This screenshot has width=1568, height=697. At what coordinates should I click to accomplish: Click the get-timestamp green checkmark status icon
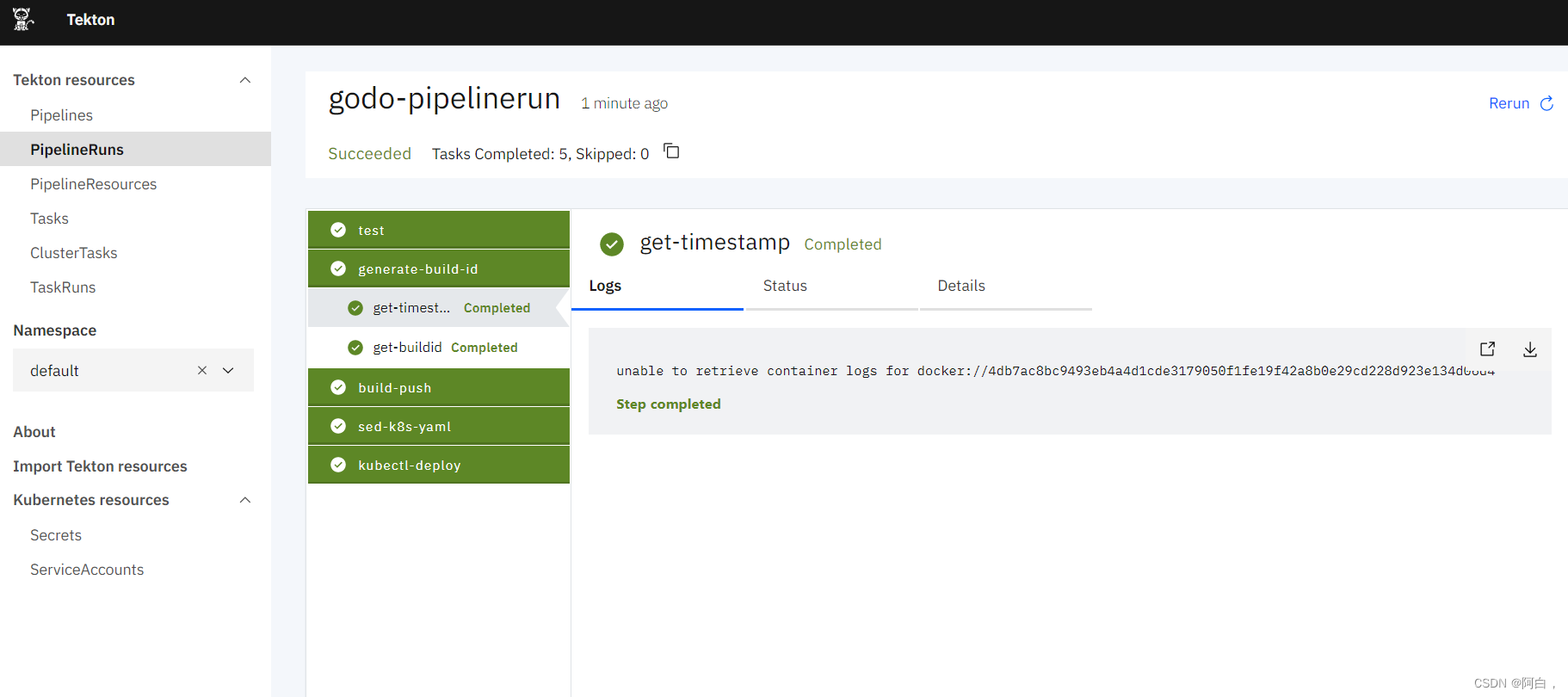click(612, 244)
